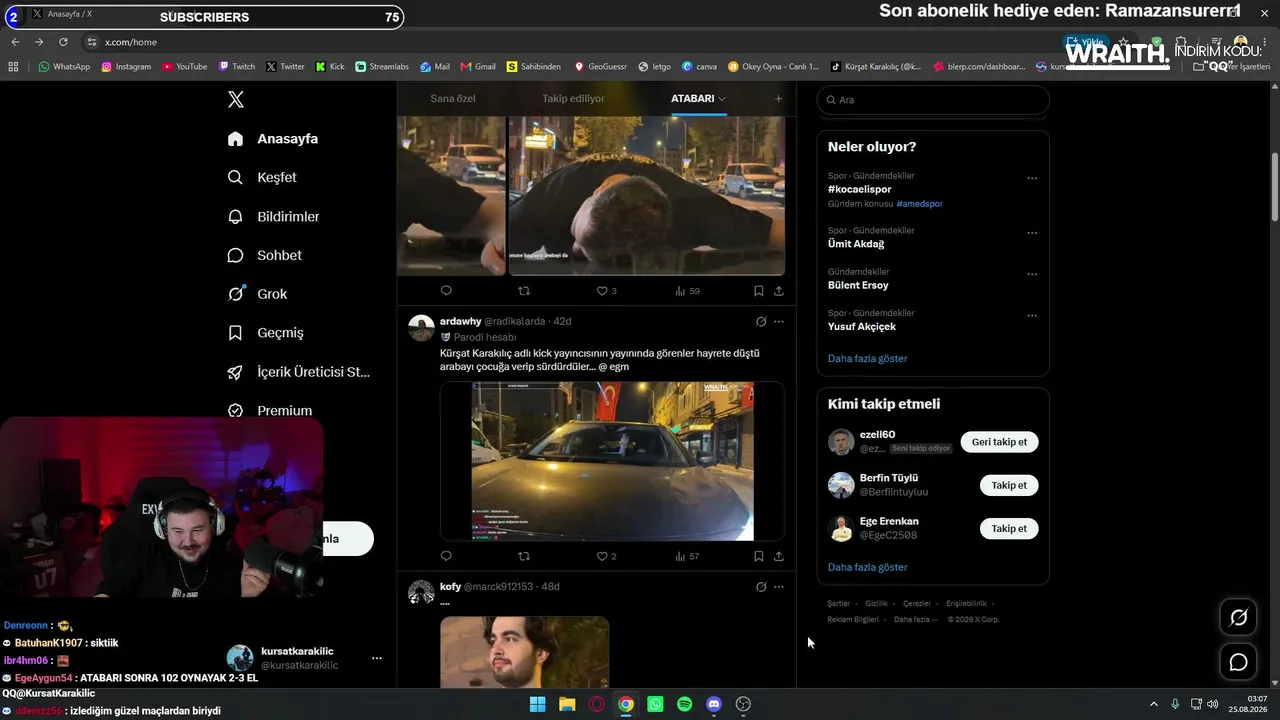Switch to the Sana özel tab

453,99
